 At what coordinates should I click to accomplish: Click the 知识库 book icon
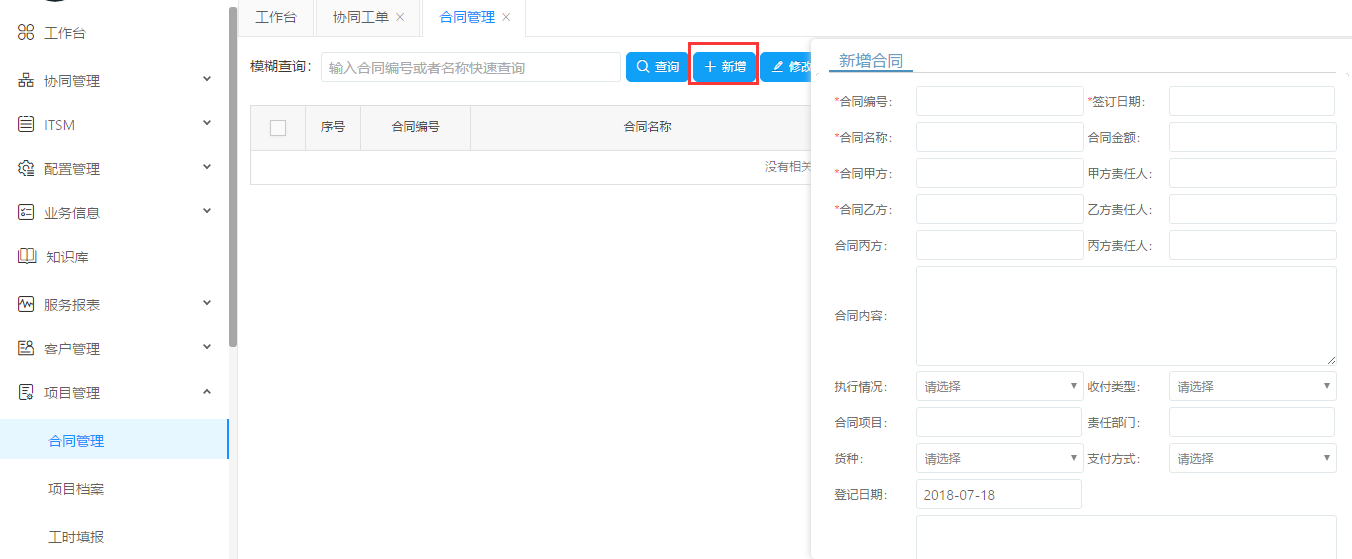tap(26, 256)
